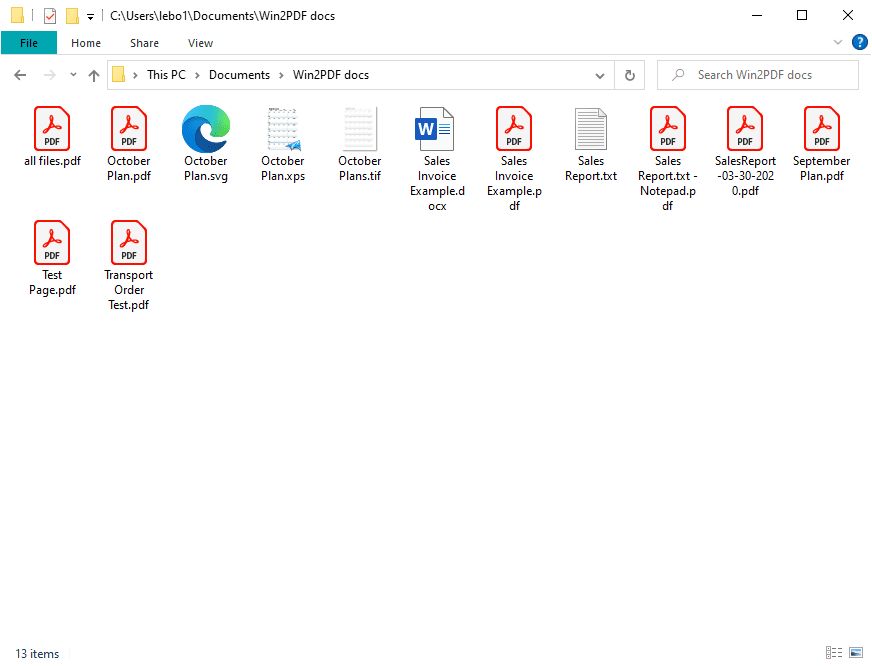Open the View ribbon tab

pos(200,43)
